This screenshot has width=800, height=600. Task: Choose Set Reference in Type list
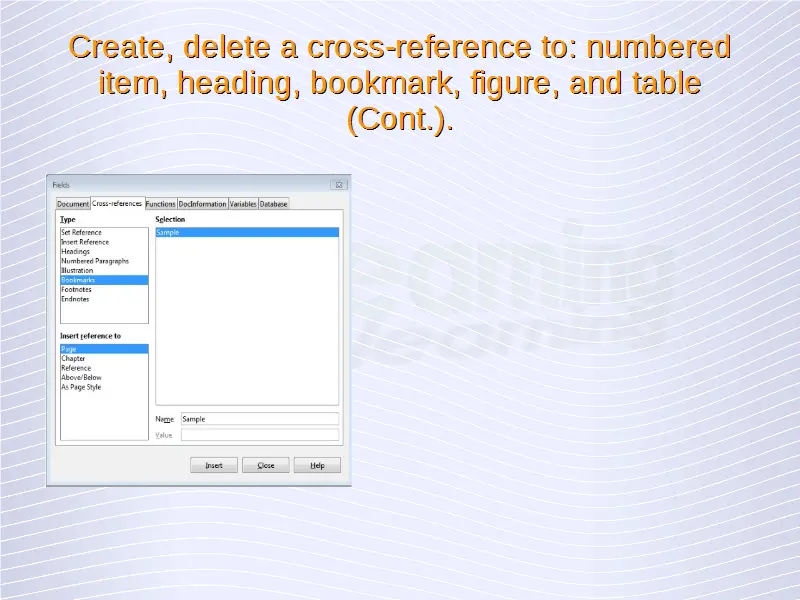pyautogui.click(x=81, y=233)
